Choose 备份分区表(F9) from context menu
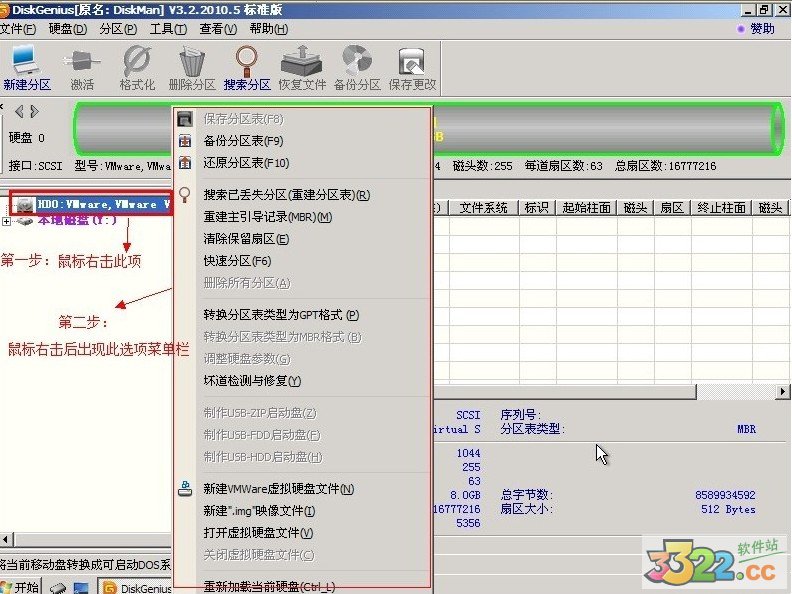 (303, 141)
